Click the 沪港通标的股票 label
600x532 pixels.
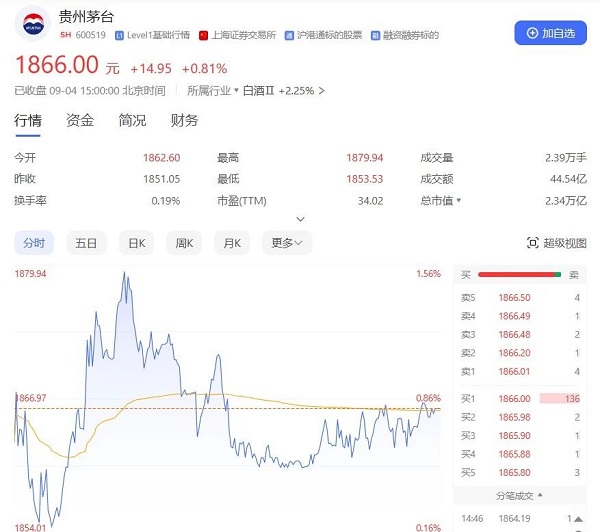click(329, 35)
